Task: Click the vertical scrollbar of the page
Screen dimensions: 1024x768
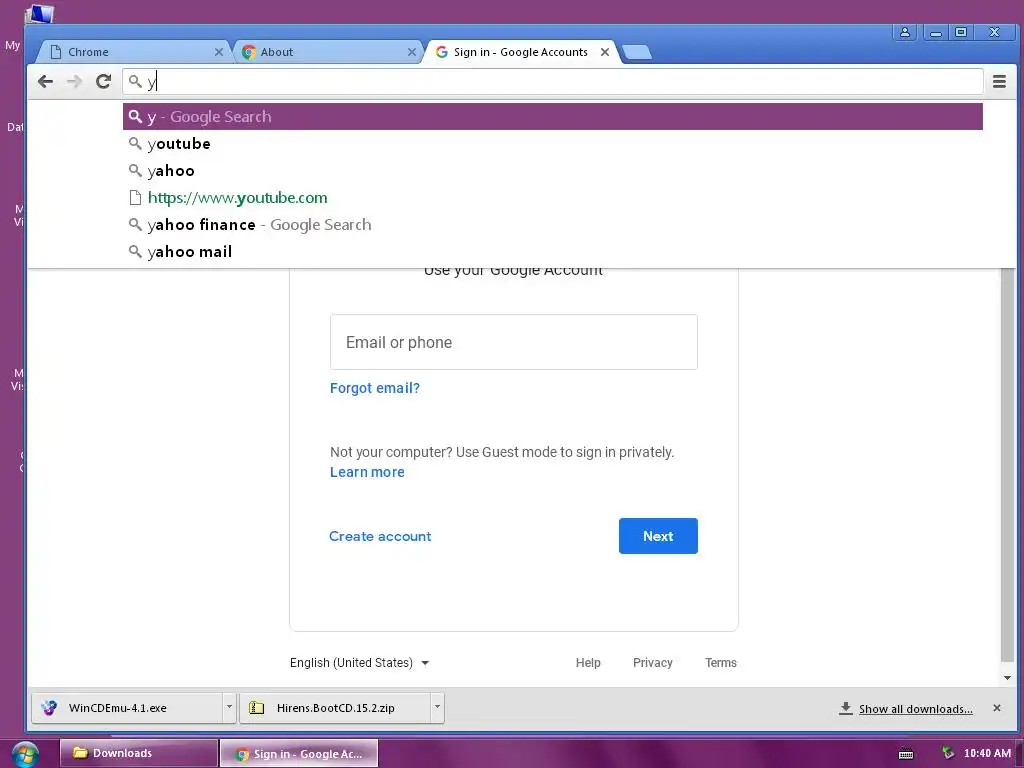Action: [1007, 464]
